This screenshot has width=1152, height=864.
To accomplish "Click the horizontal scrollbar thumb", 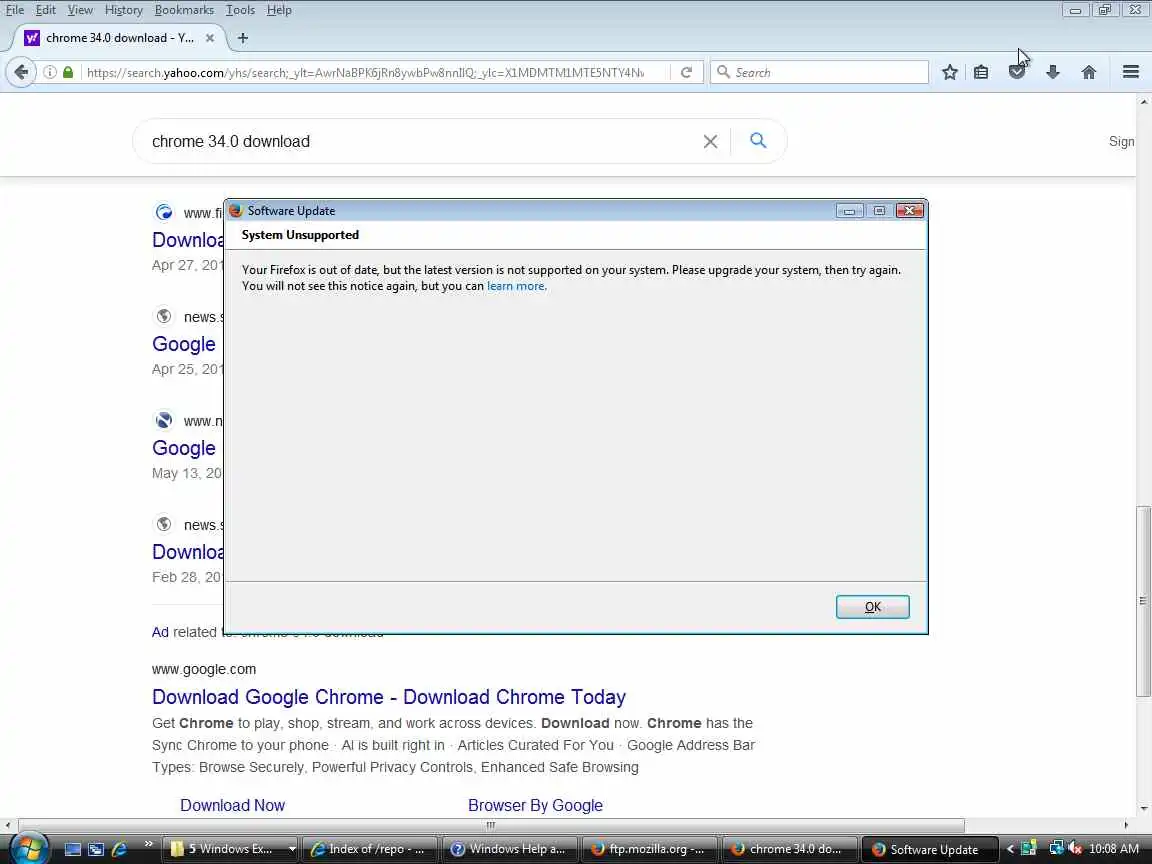I will (491, 825).
